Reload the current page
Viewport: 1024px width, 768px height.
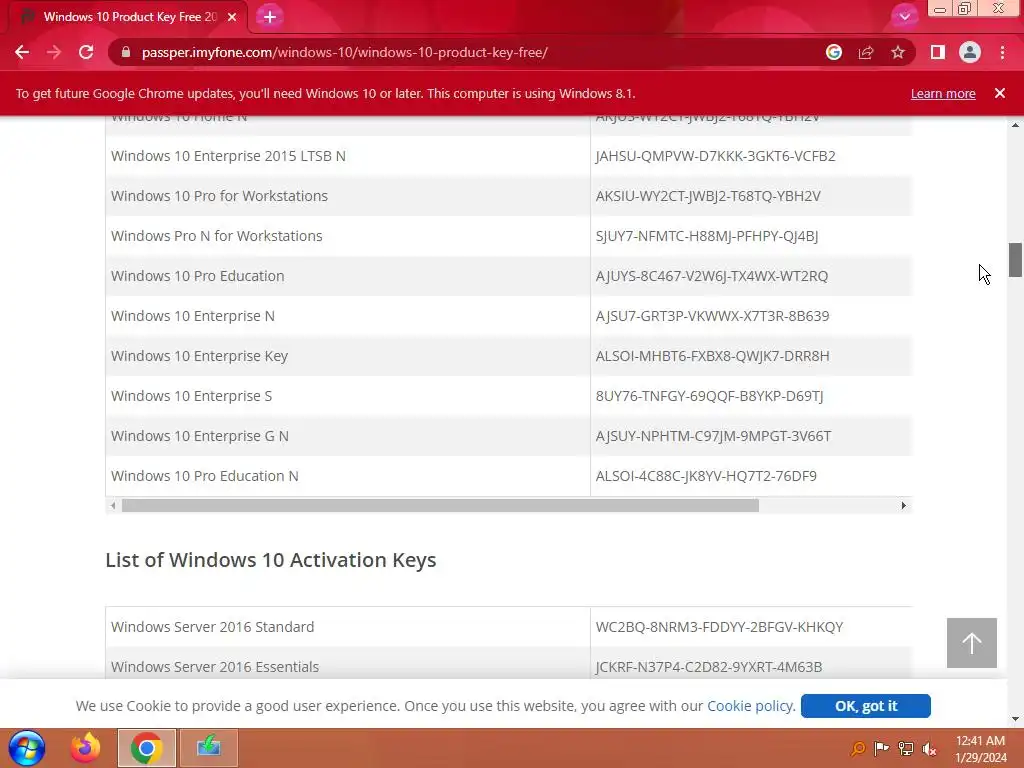pos(86,52)
